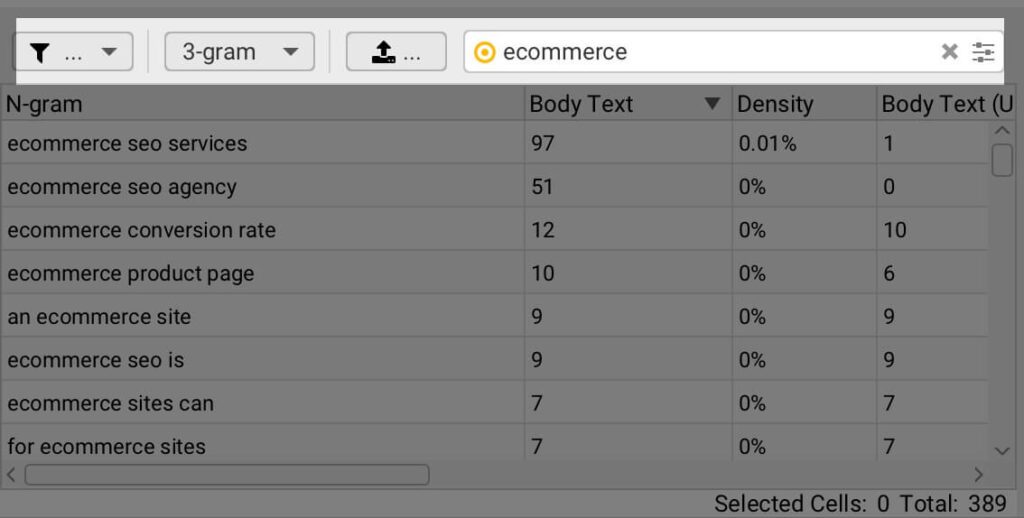Select the 'an ecommerce site' row
This screenshot has width=1024, height=518.
pos(494,317)
